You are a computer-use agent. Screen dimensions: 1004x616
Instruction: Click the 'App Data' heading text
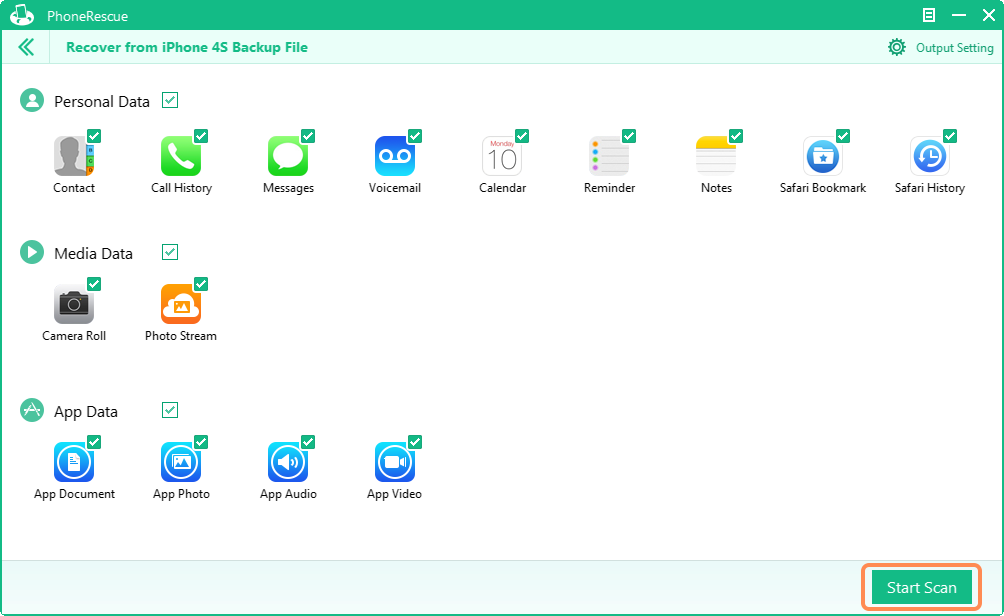pos(86,412)
